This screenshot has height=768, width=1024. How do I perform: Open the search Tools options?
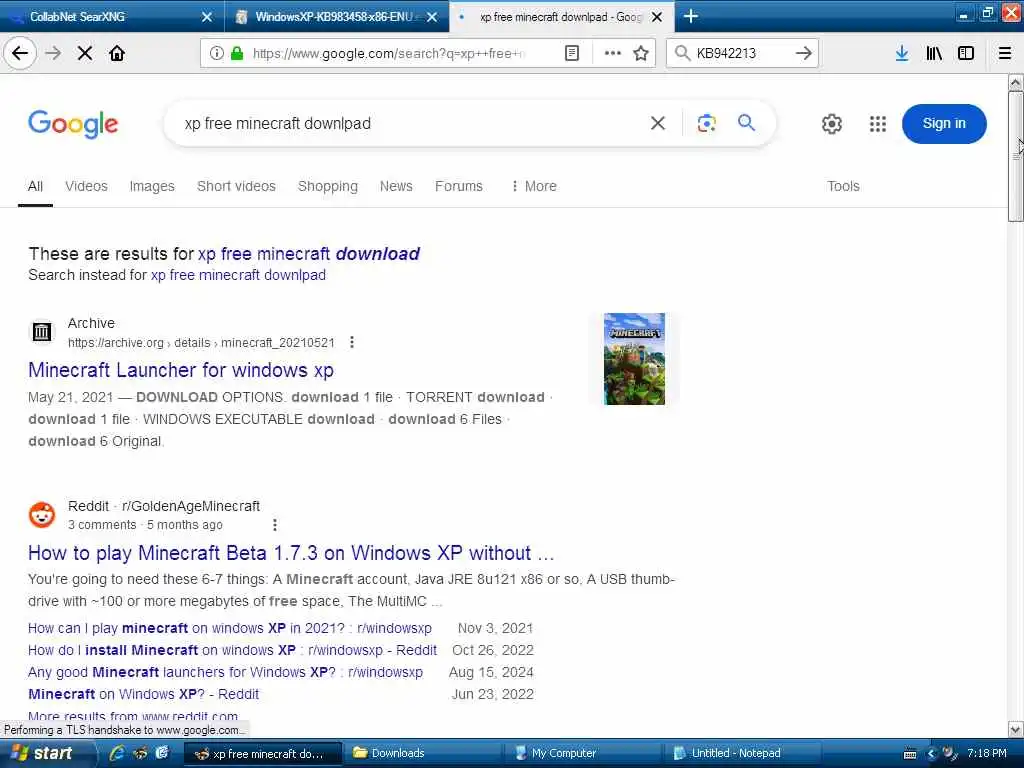(843, 186)
